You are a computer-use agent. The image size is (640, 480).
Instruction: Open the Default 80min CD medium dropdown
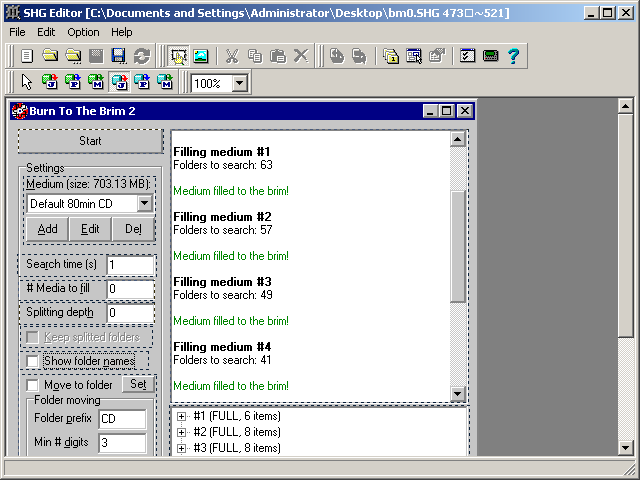[145, 204]
